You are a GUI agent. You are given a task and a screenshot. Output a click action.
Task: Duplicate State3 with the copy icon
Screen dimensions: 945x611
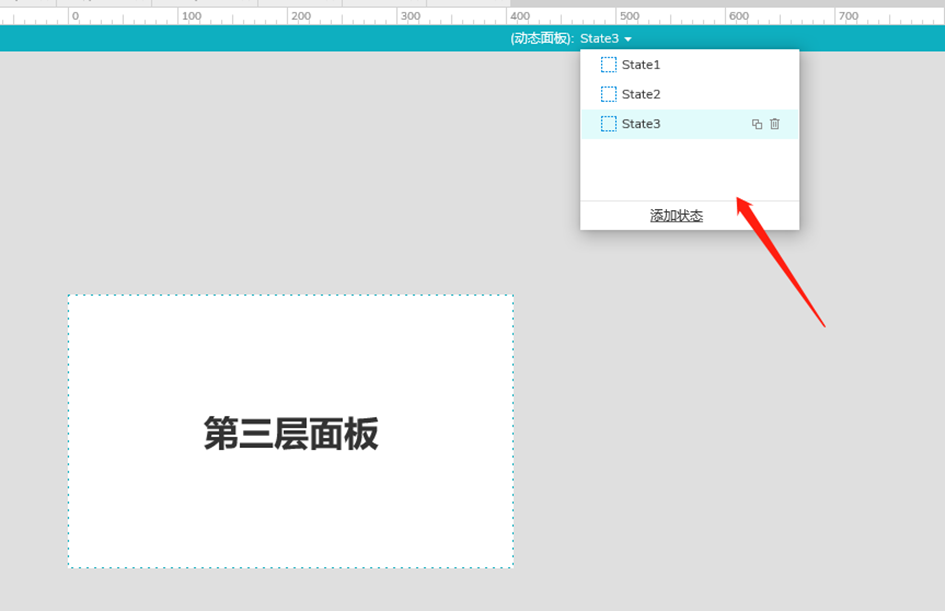(x=757, y=124)
